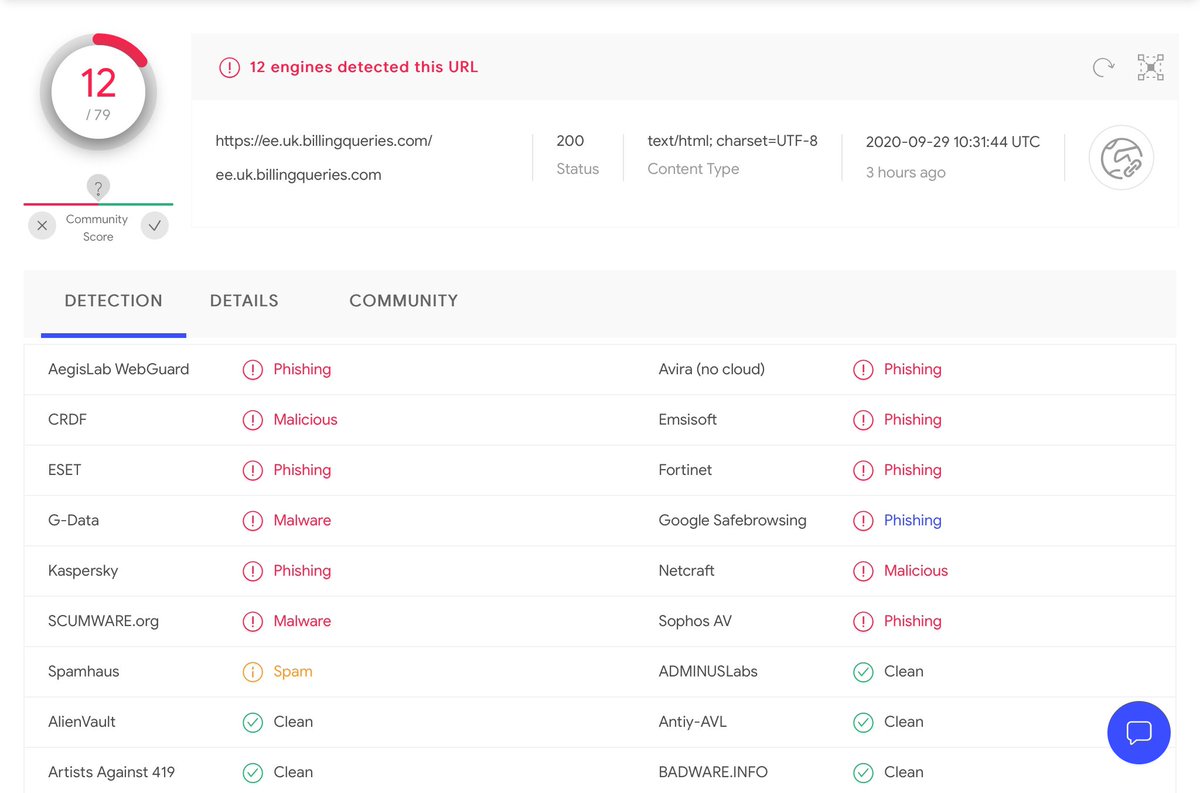This screenshot has width=1200, height=793.
Task: Click the ESET phishing alert icon
Action: 253,470
